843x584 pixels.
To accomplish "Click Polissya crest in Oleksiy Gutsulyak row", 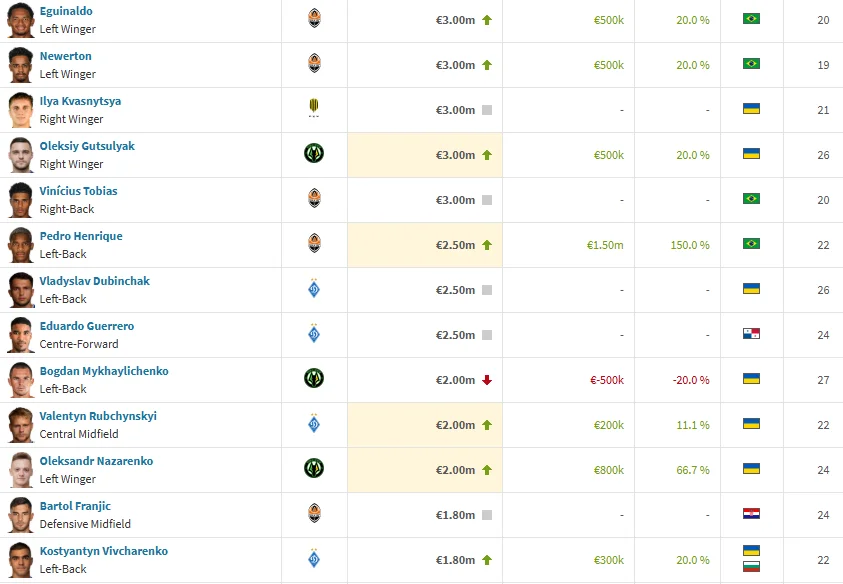I will pyautogui.click(x=314, y=154).
